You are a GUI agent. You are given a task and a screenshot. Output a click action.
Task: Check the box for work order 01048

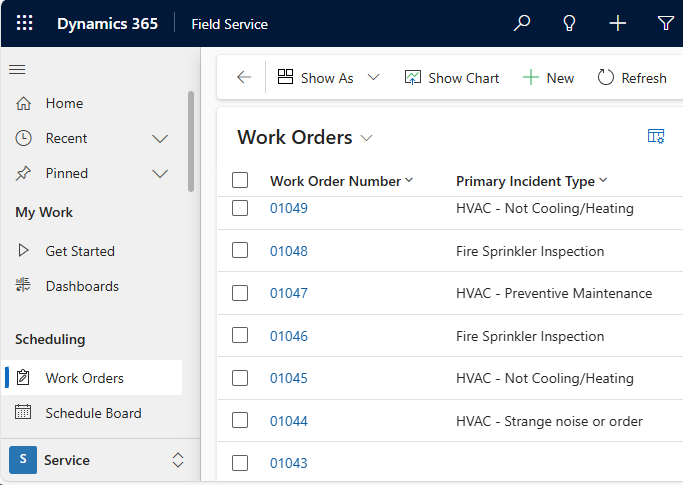click(240, 251)
